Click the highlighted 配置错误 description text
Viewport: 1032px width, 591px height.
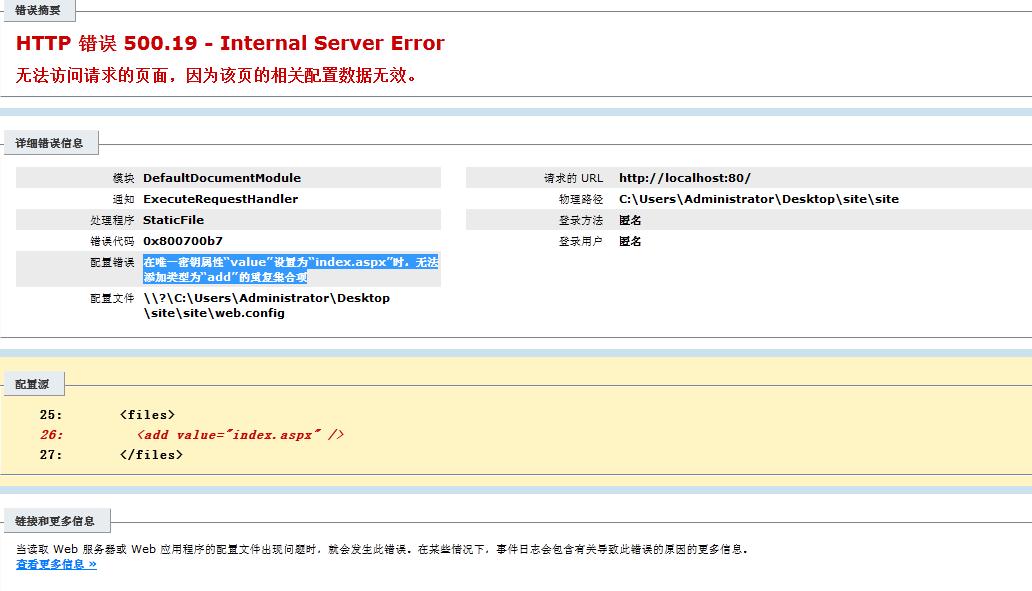[x=290, y=269]
